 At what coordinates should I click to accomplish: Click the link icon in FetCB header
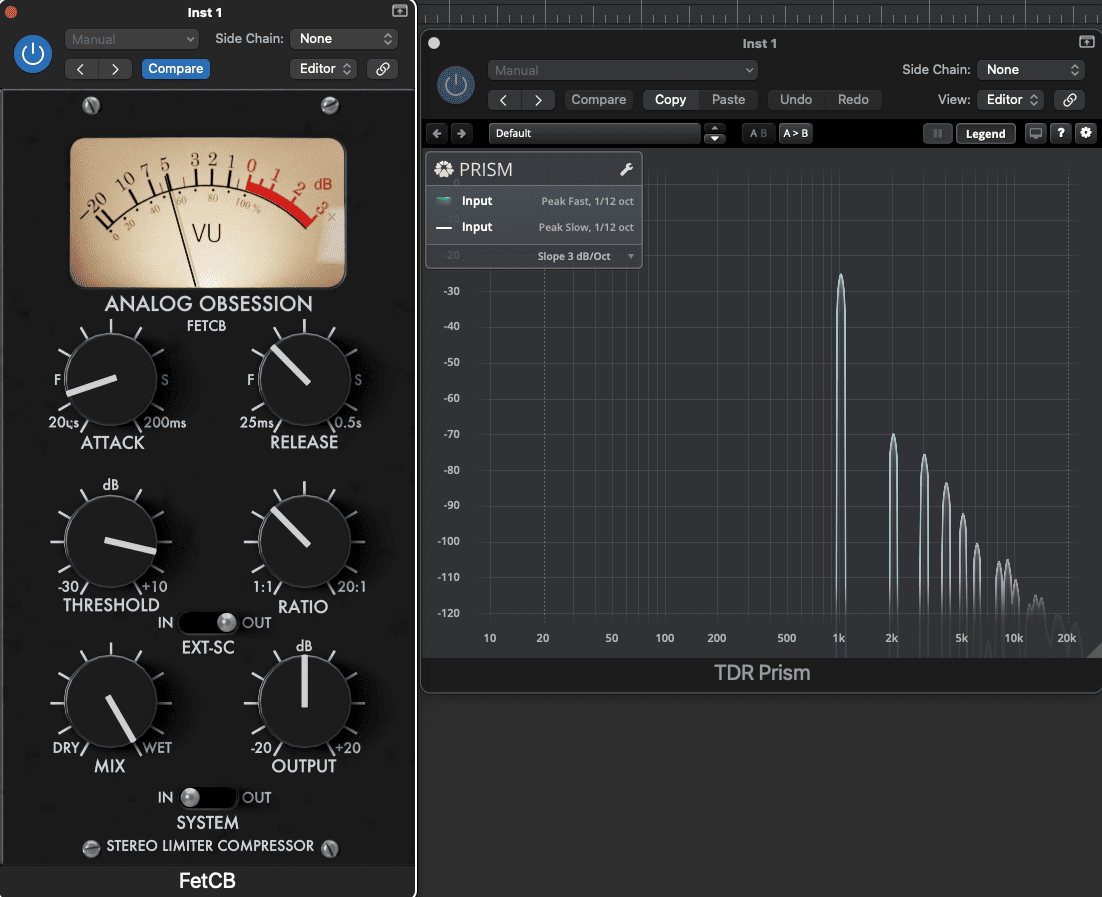pos(381,69)
